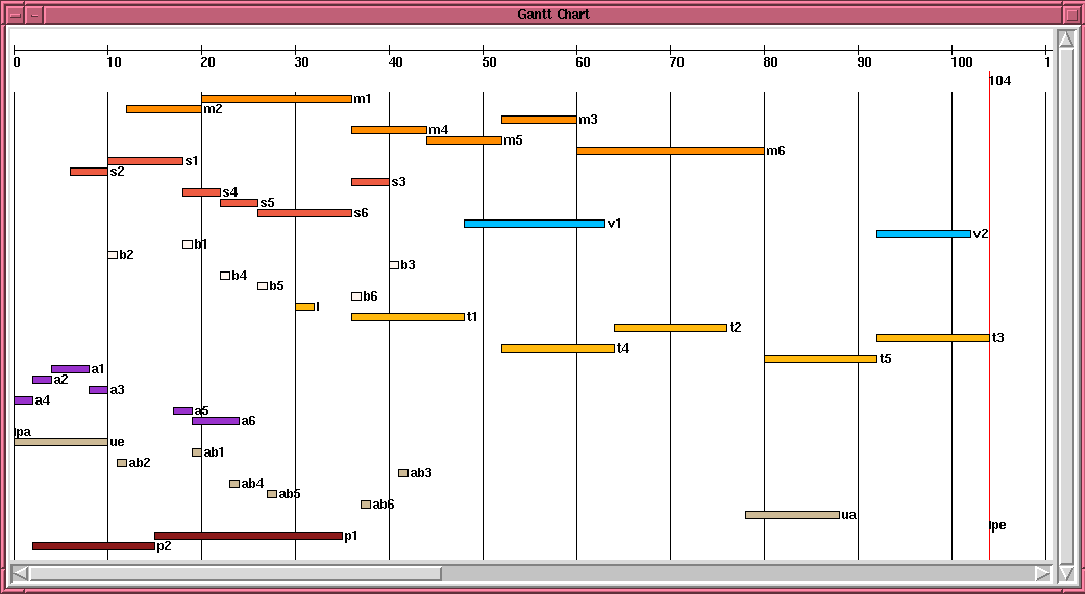Click the scroll up arrow on vertical scrollbar
This screenshot has width=1085, height=594.
coord(1064,38)
